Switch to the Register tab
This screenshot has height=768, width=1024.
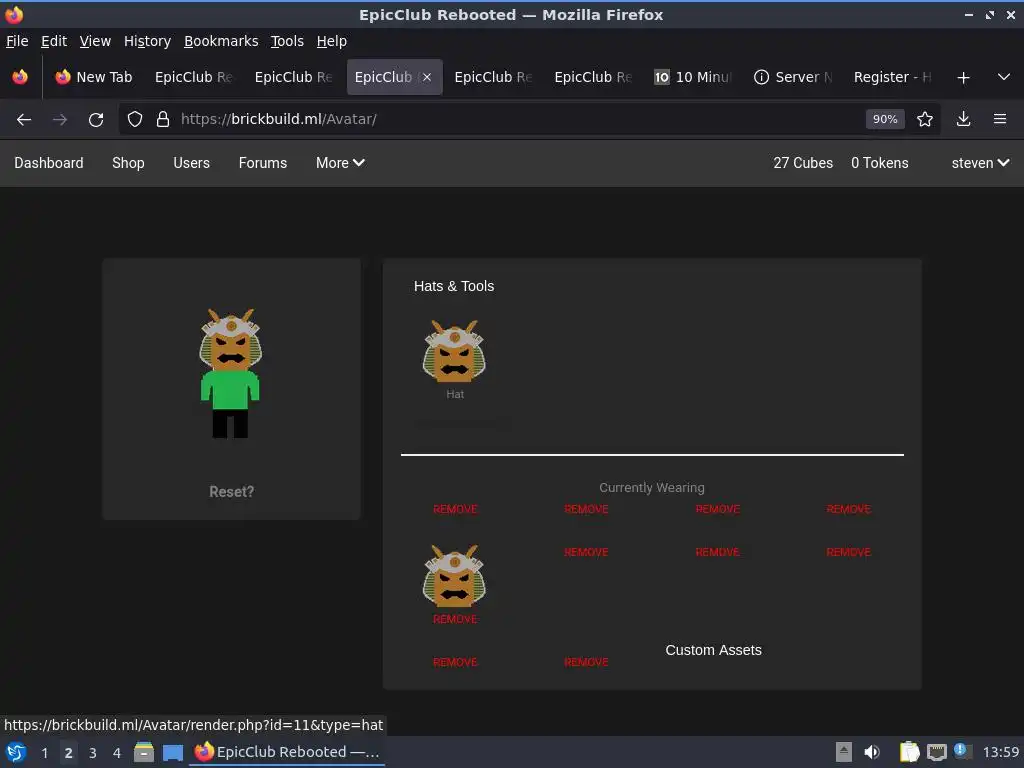(893, 77)
